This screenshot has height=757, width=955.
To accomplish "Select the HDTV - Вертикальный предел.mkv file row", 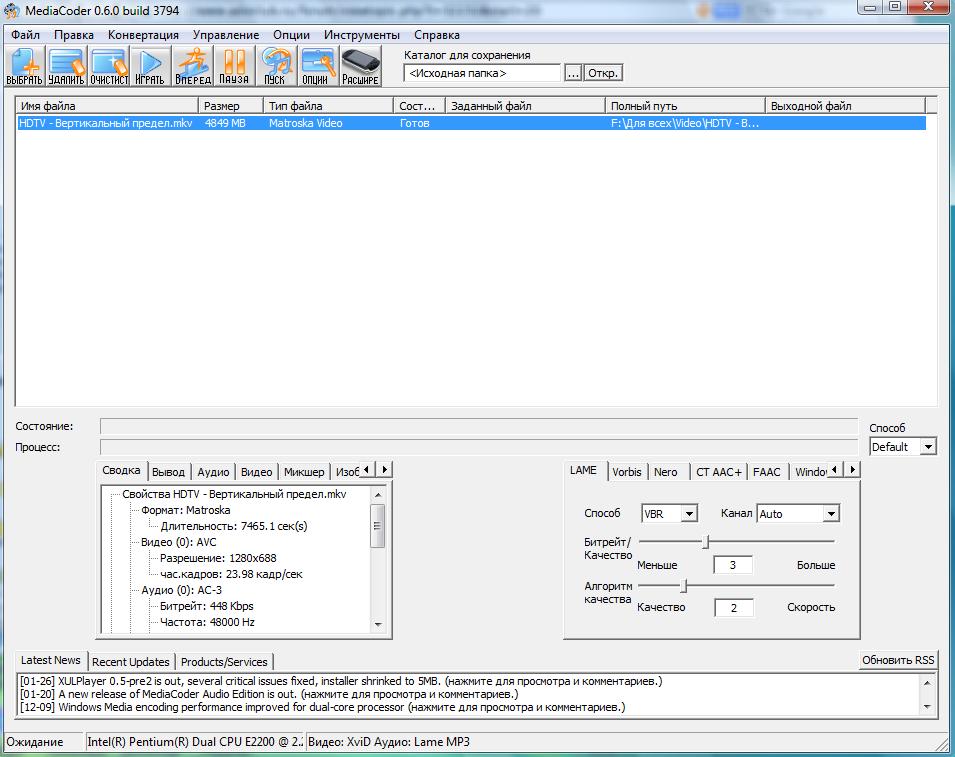I will [x=471, y=123].
